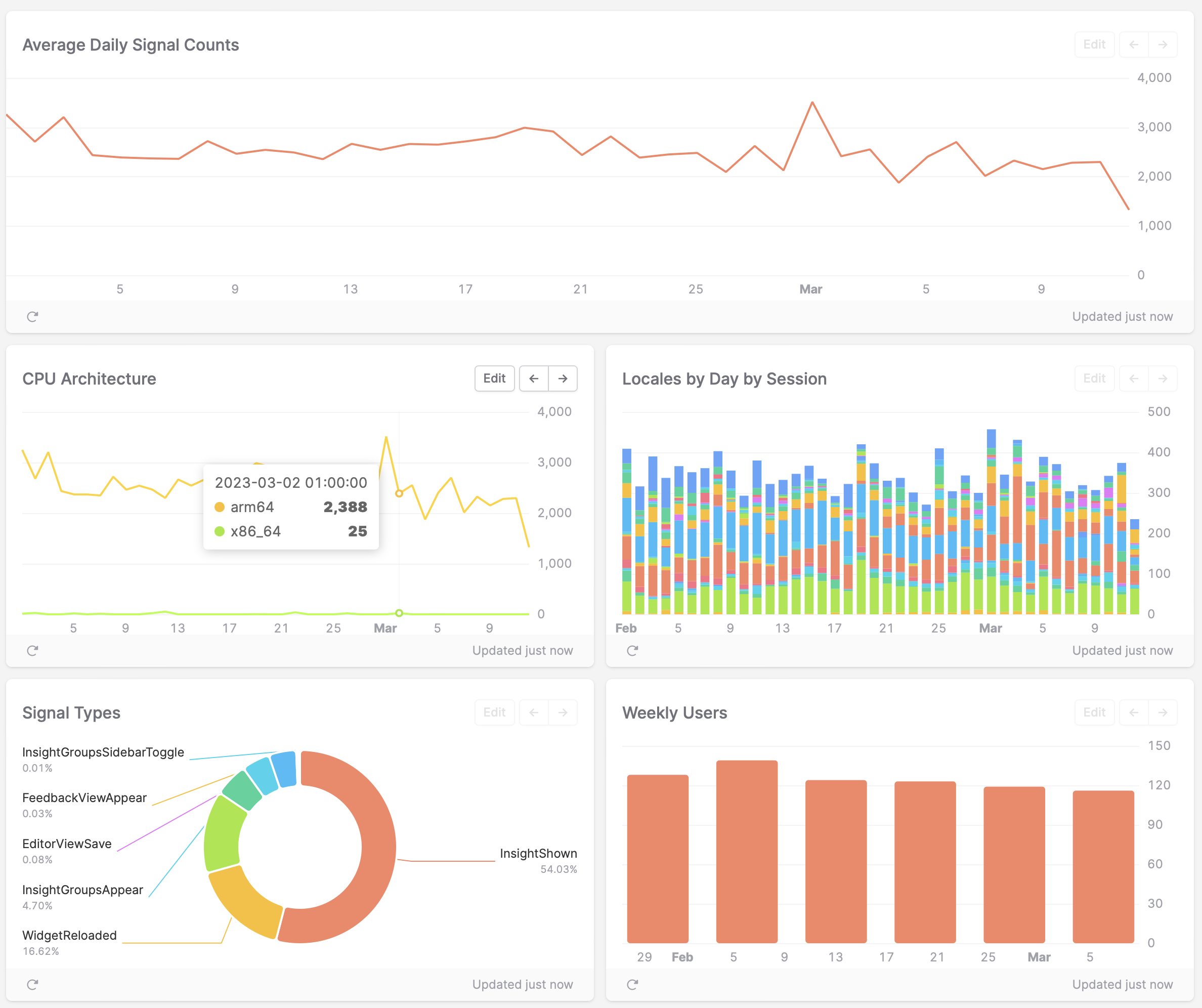Screen dimensions: 1202x1008
Task: Click the x86_64 data point marker
Action: pyautogui.click(x=399, y=613)
